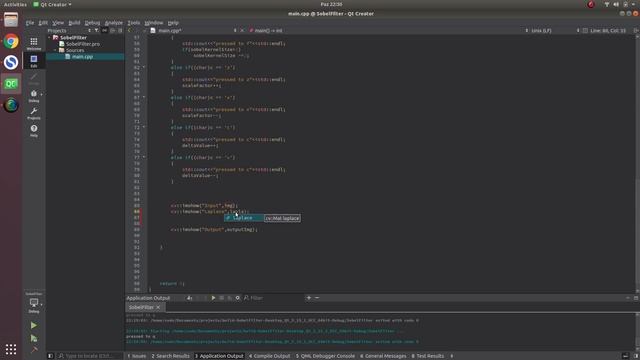The width and height of the screenshot is (640, 360).
Task: Zoom out Application Output text
Action: (x=317, y=298)
